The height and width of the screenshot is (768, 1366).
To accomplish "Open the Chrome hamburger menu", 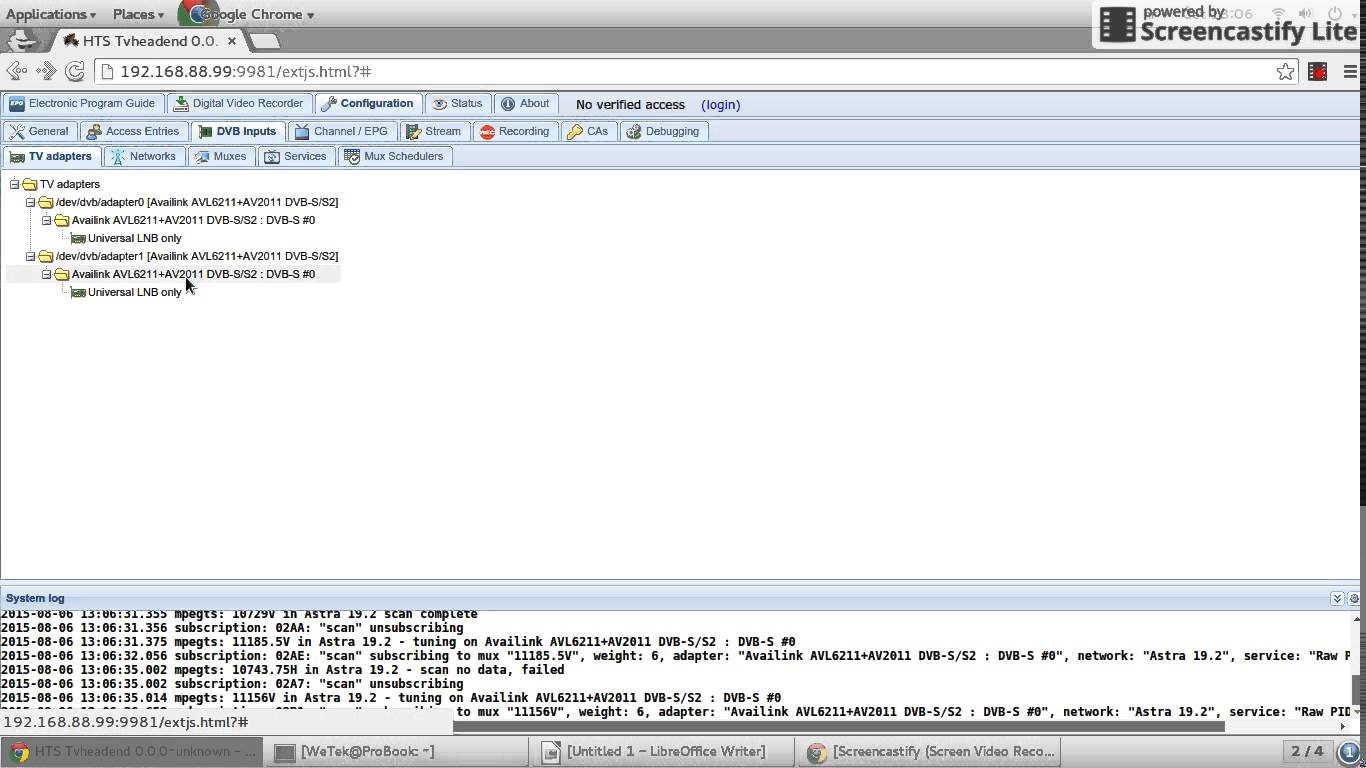I will click(1350, 71).
